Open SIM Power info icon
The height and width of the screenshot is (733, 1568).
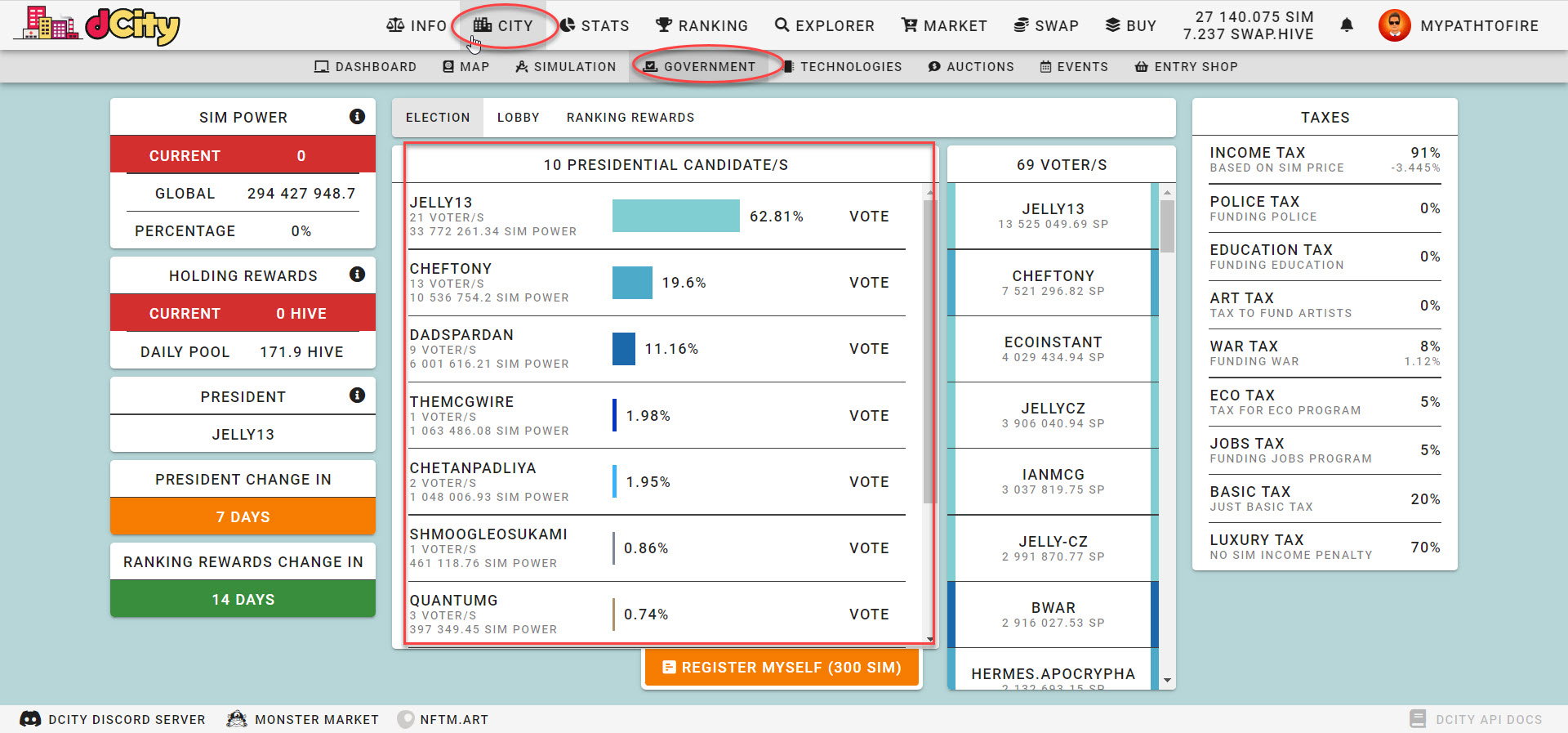tap(357, 116)
